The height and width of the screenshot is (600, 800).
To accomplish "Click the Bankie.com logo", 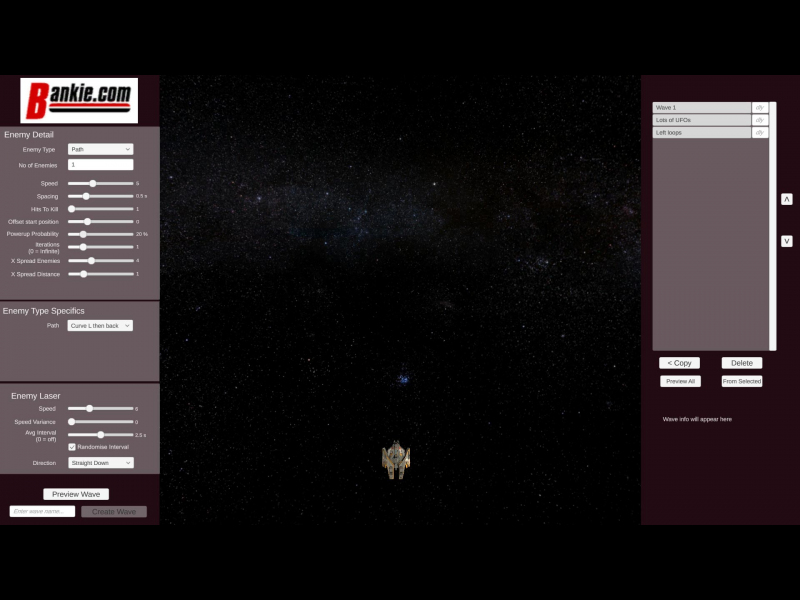I will tap(79, 100).
